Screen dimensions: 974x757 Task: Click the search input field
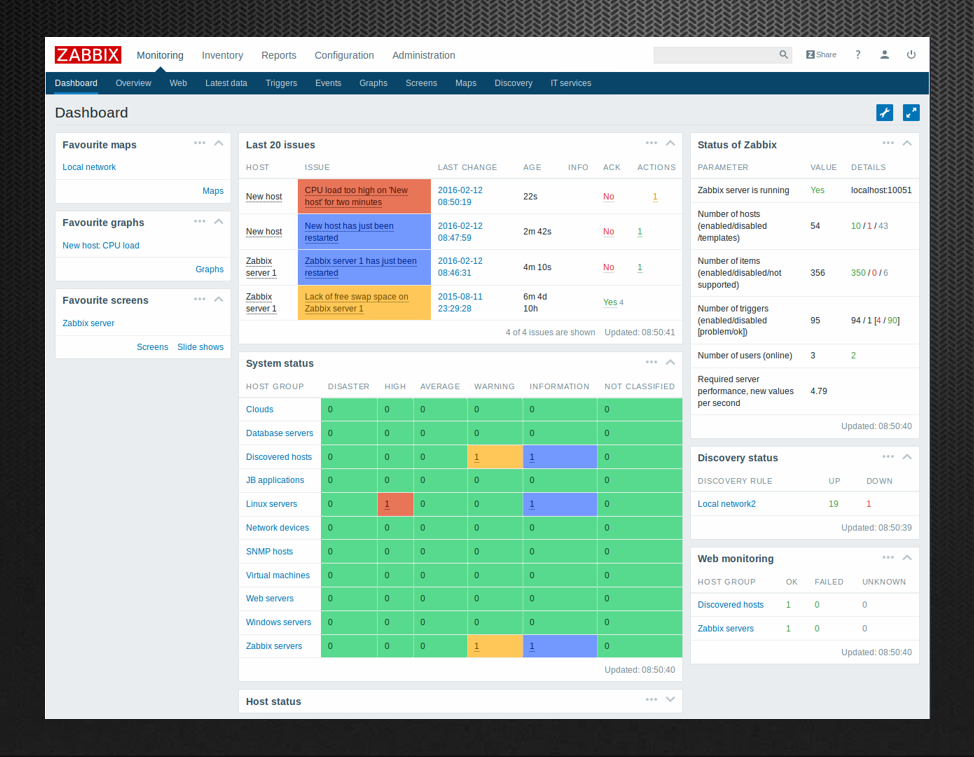tap(714, 55)
